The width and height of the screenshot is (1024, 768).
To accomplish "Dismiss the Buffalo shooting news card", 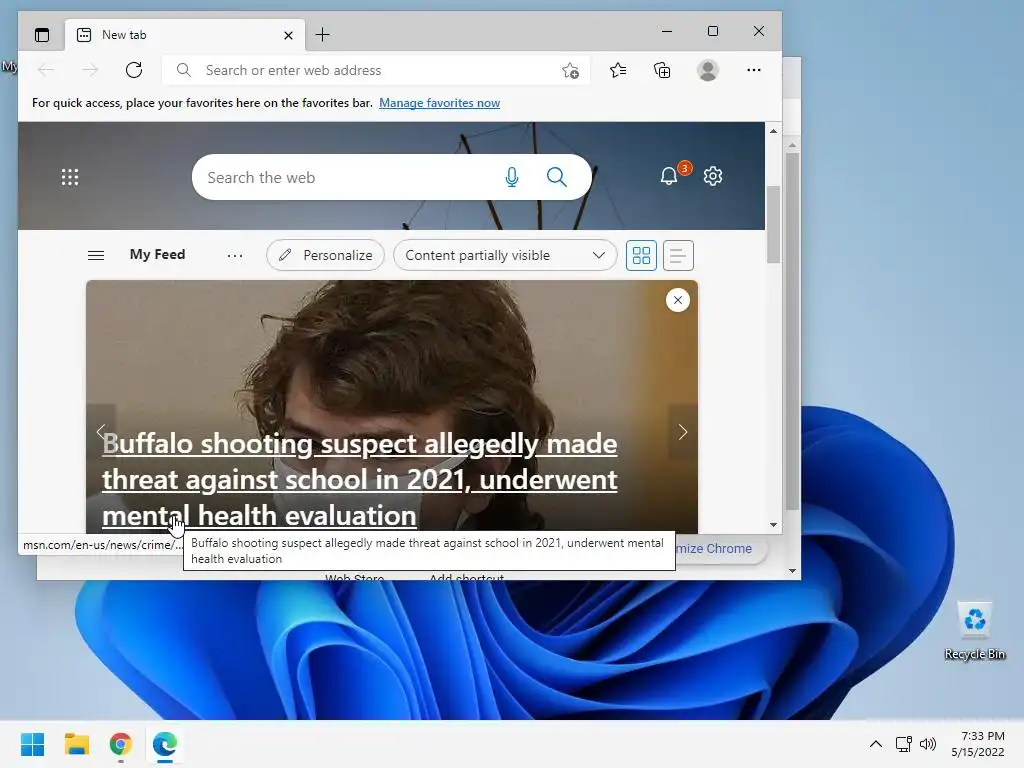I will (x=678, y=300).
